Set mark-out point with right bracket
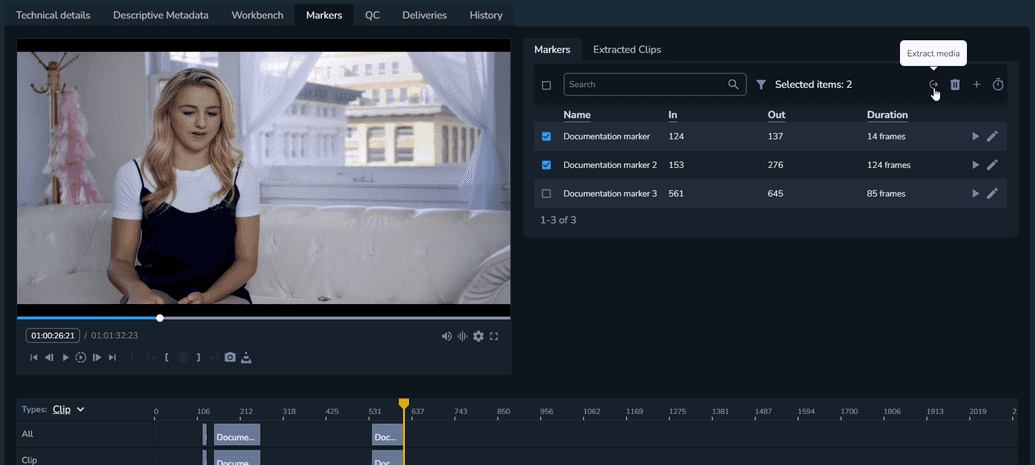The image size is (1035, 465). 198,357
